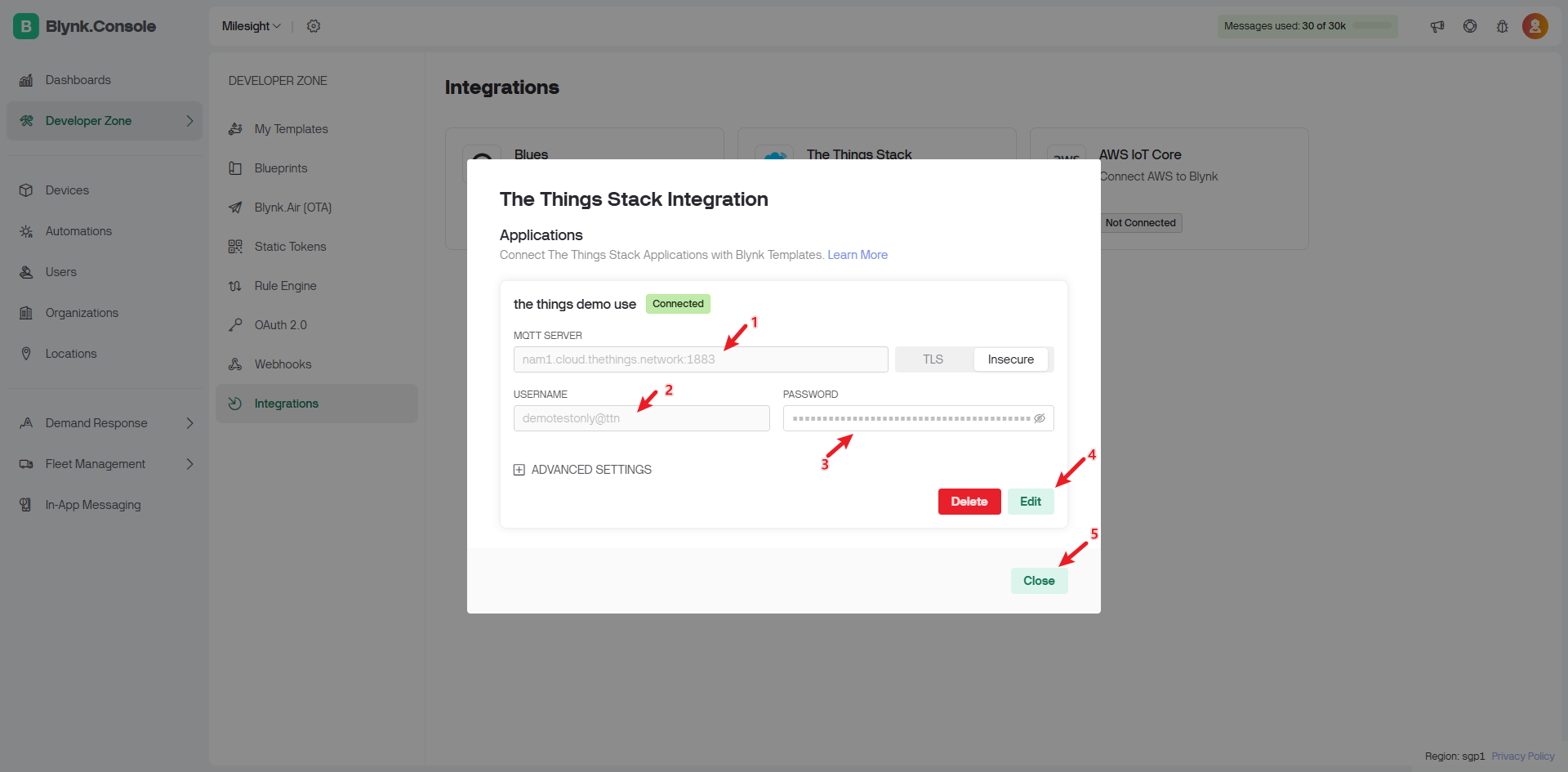1568x772 pixels.
Task: Click the Integrations icon in Developer Zone
Action: tap(235, 404)
